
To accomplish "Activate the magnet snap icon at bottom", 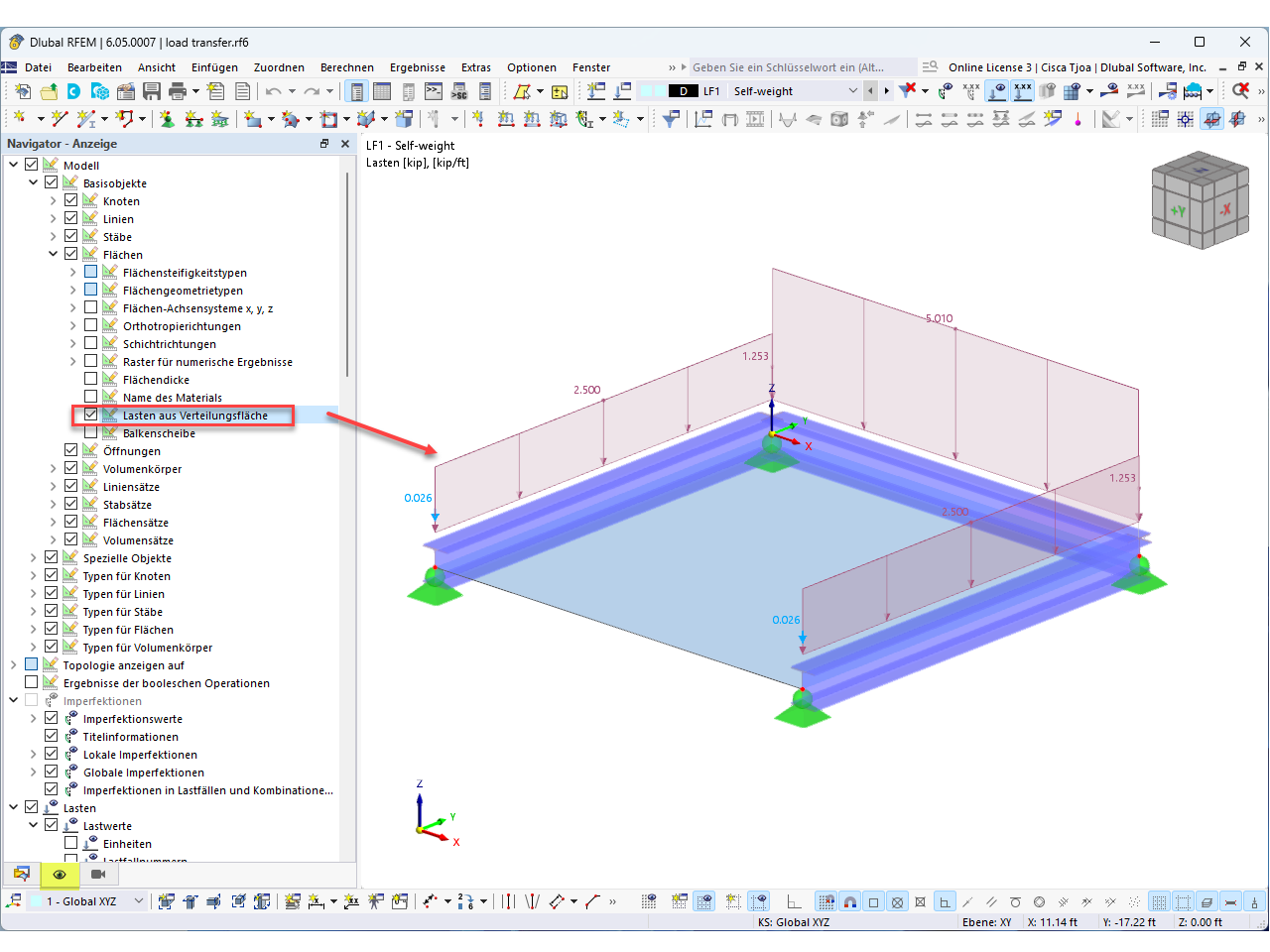I will point(848,902).
